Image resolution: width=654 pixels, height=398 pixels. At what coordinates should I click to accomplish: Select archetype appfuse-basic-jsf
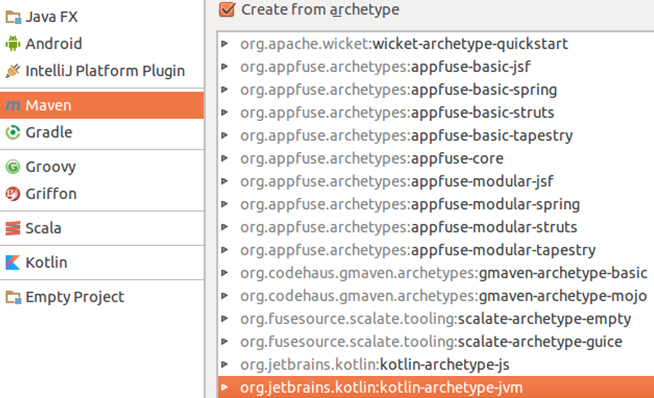(385, 67)
